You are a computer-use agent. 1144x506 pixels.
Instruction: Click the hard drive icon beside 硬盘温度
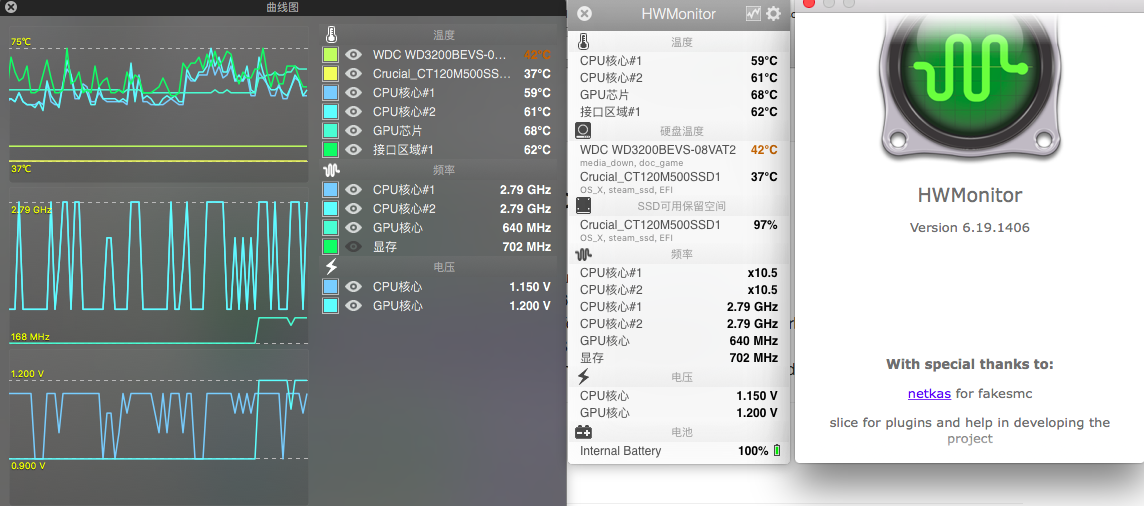(583, 131)
